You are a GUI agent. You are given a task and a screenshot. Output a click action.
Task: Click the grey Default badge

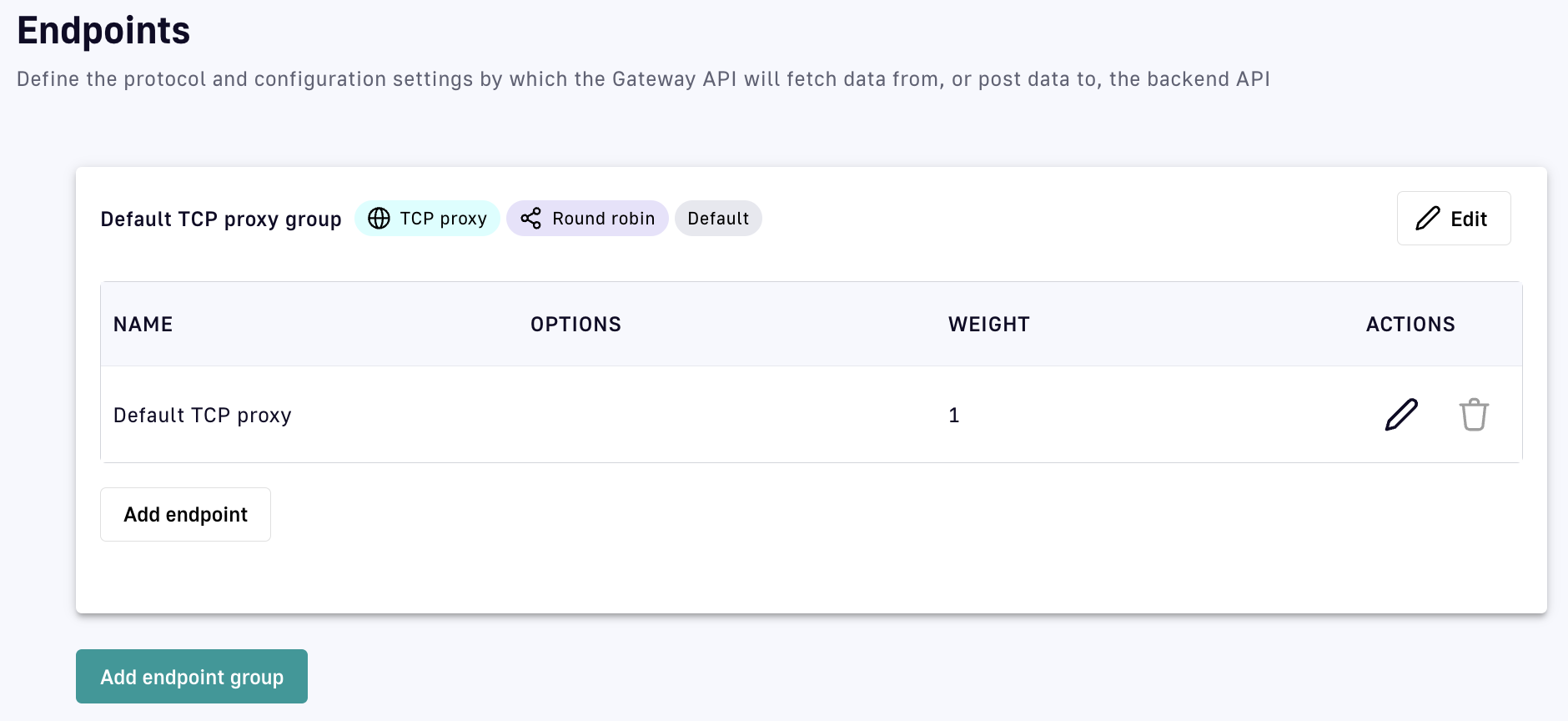(718, 219)
